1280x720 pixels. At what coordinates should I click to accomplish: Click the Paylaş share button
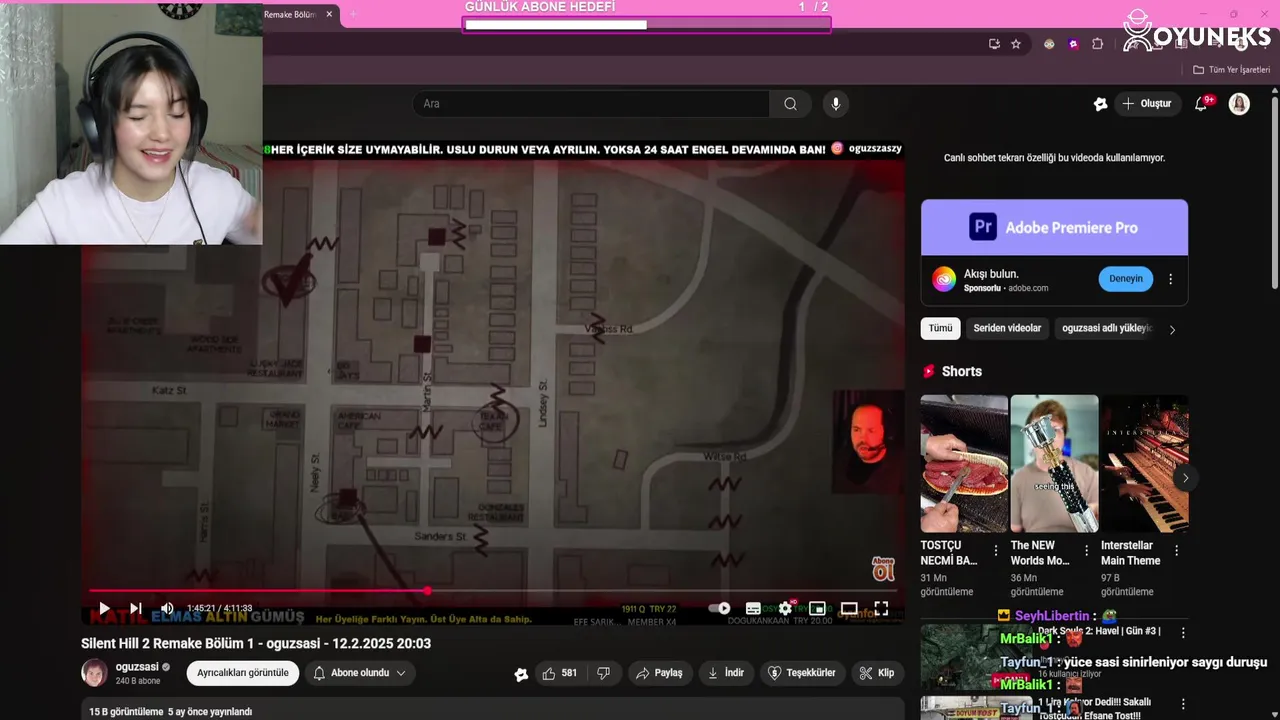click(660, 673)
